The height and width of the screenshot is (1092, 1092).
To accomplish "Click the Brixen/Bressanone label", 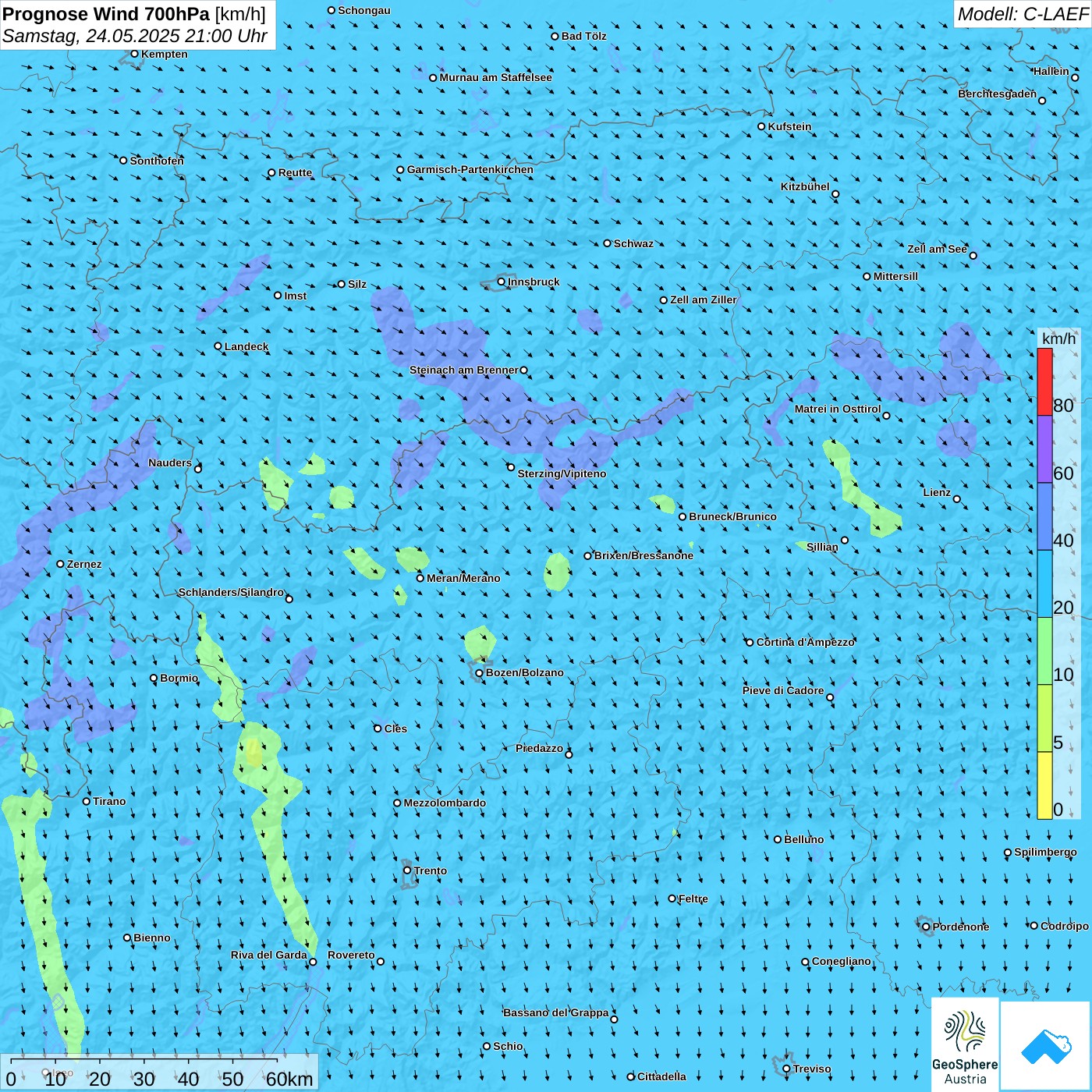I will pyautogui.click(x=644, y=555).
